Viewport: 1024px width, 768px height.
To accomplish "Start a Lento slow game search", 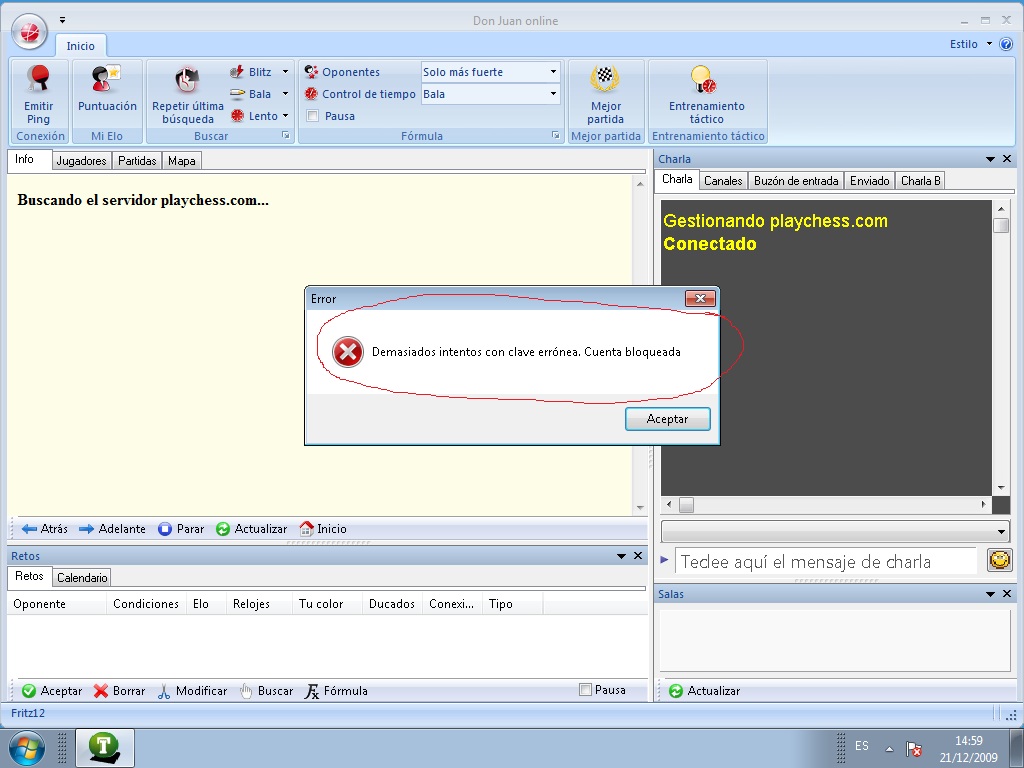I will coord(255,116).
